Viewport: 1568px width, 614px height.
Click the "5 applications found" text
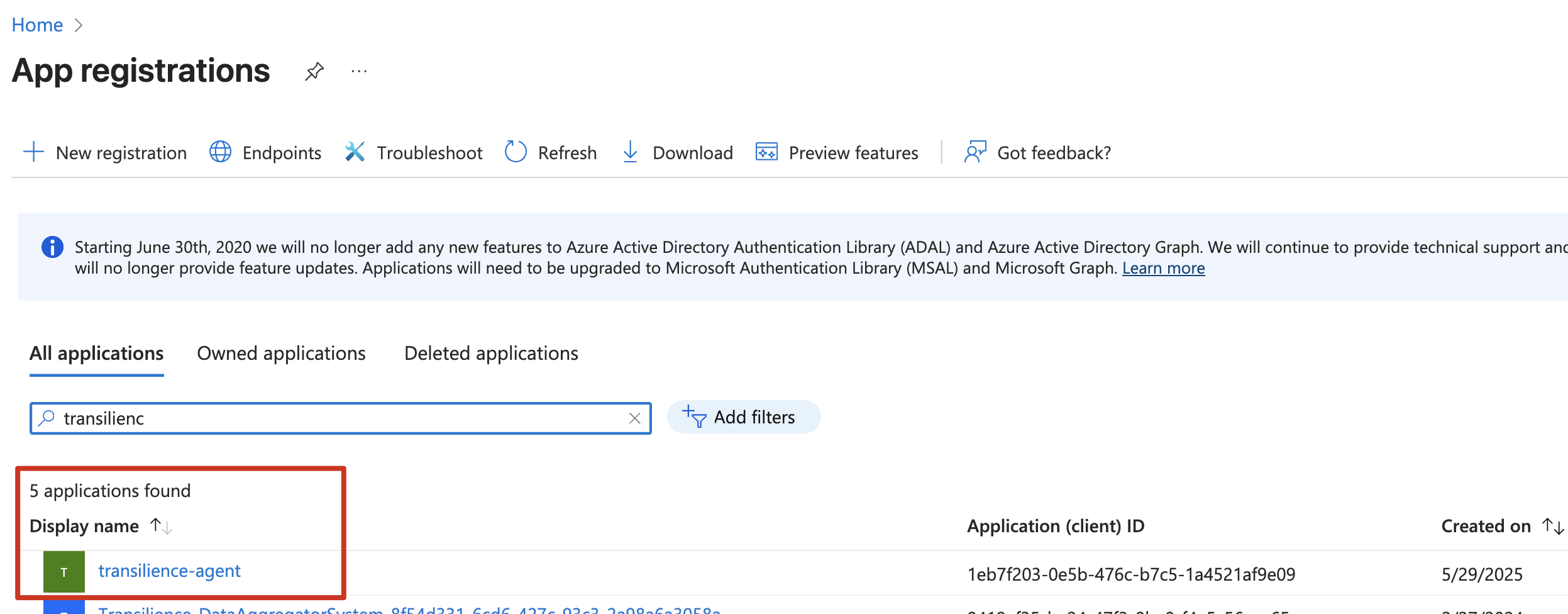point(110,491)
